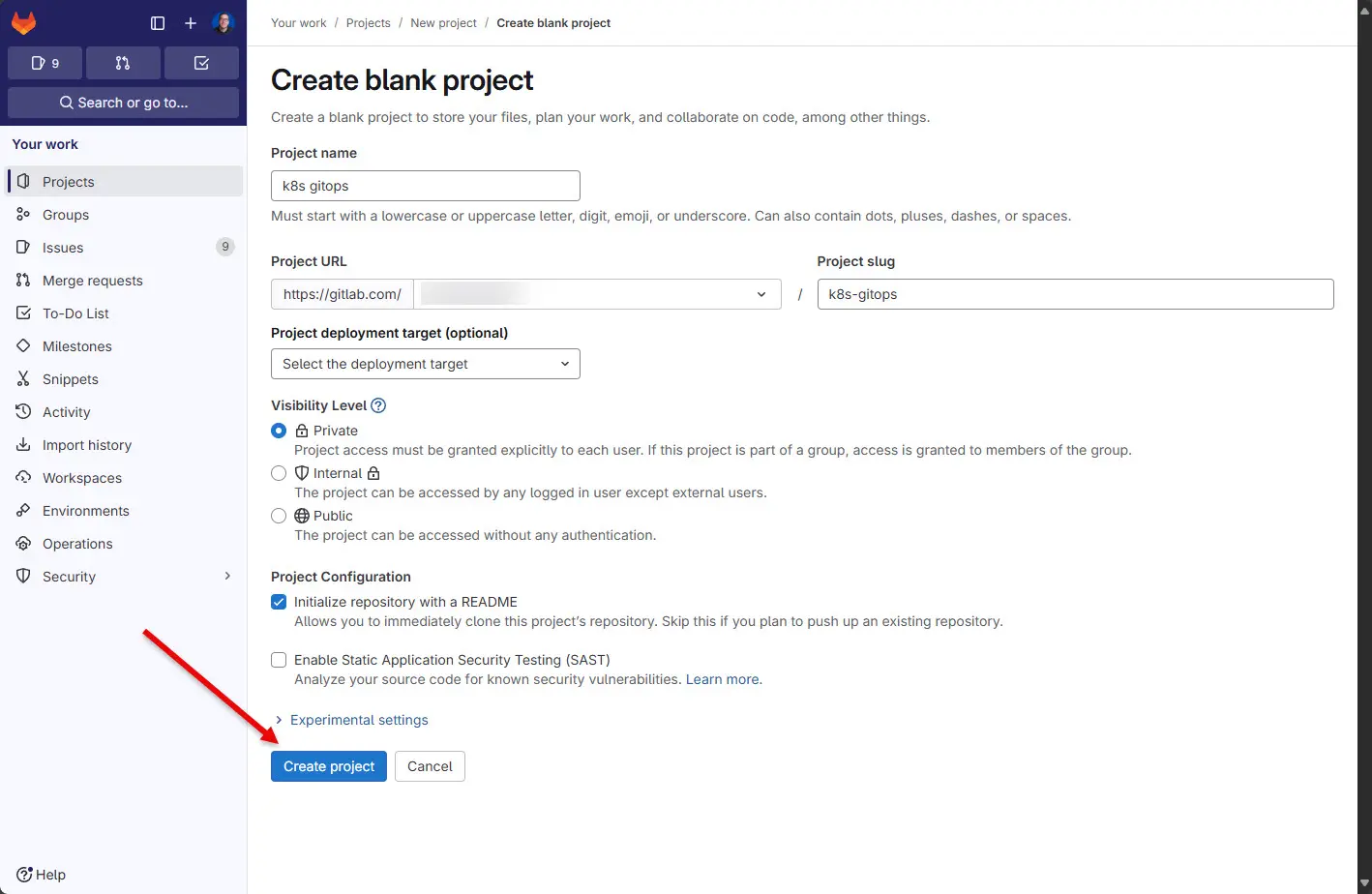The image size is (1372, 894).
Task: Click the Create project button
Action: pos(329,766)
